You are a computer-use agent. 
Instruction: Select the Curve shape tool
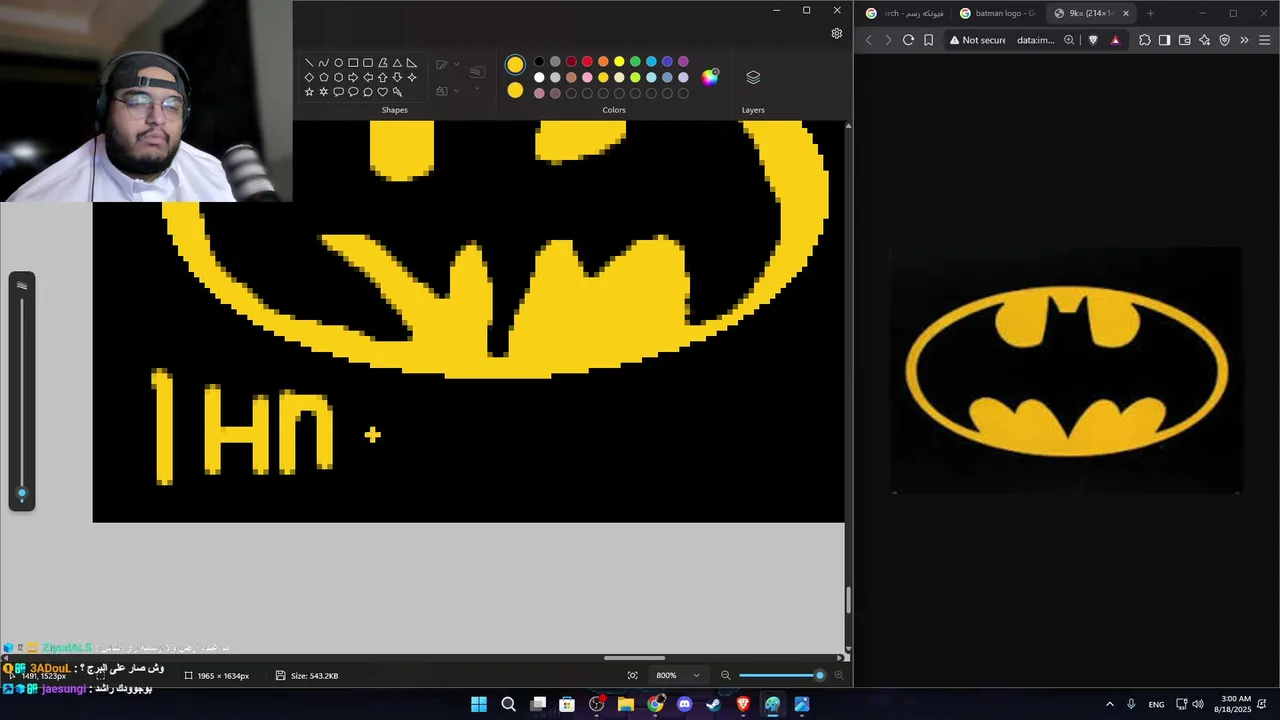click(323, 62)
